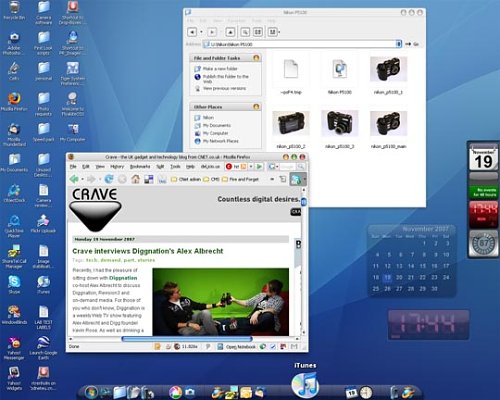The image size is (500, 400).
Task: Open the Recycle Bin desktop icon
Action: [14, 10]
